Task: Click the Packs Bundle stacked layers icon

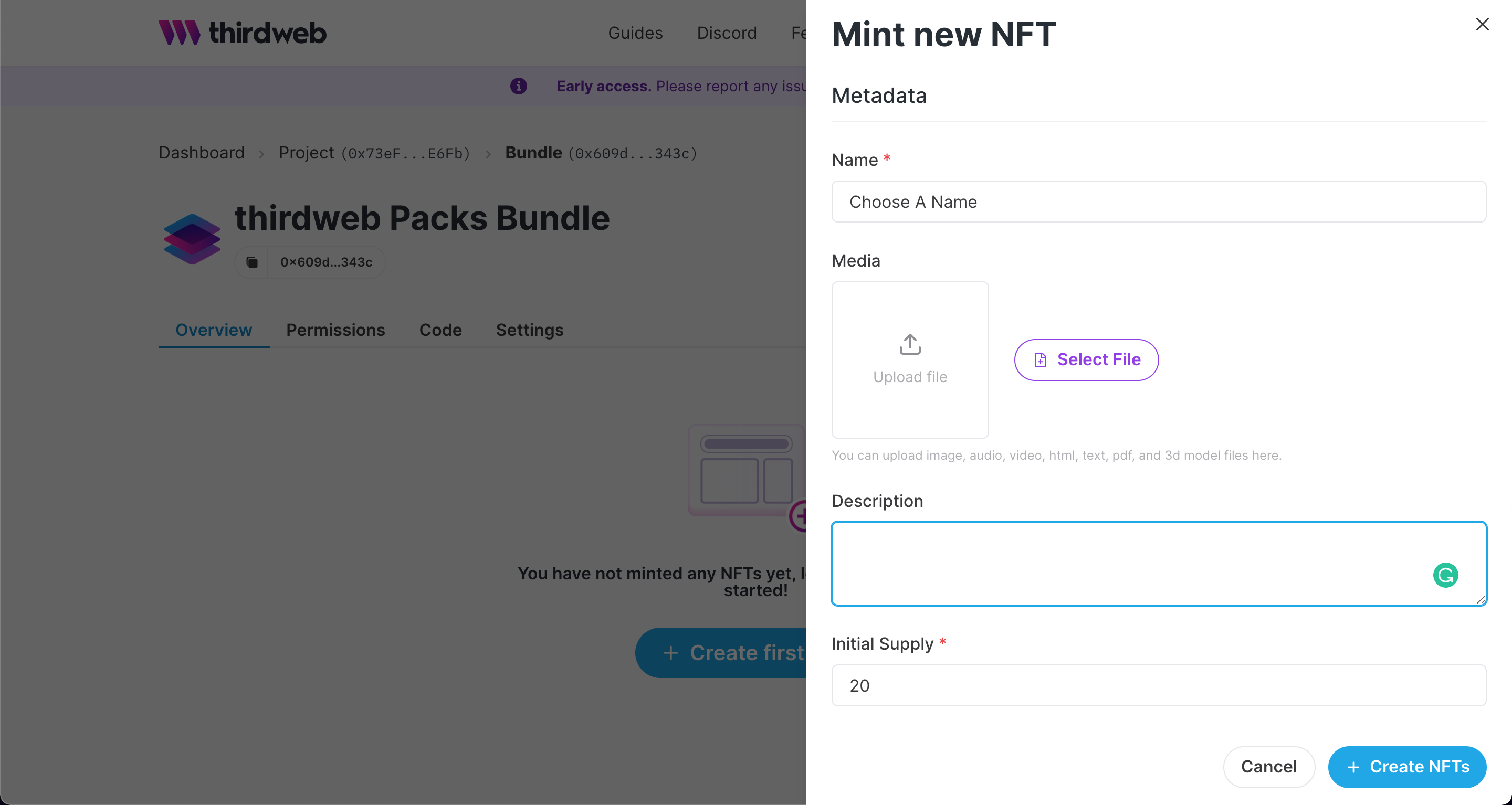Action: [192, 239]
